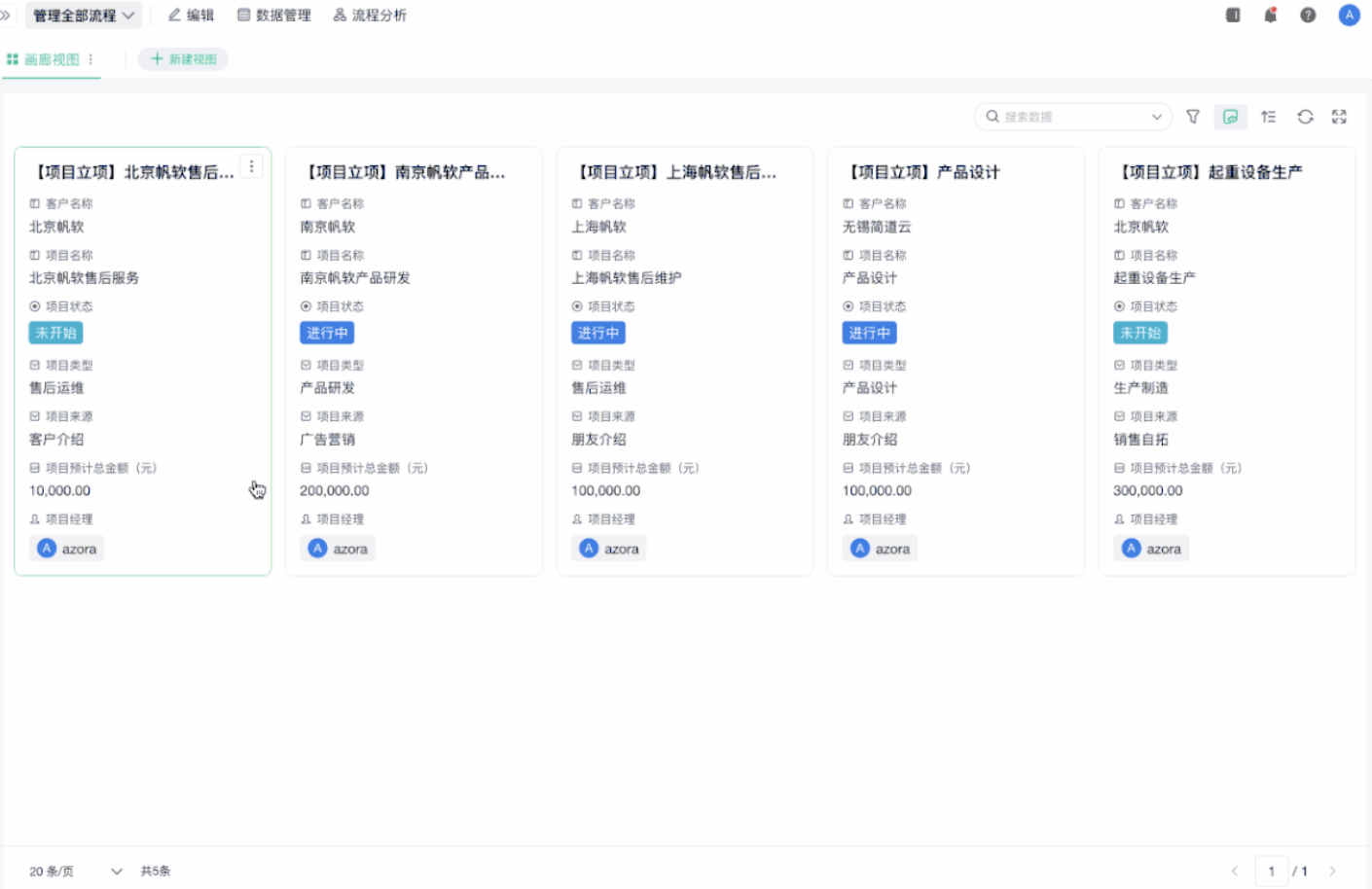Expand the sidebar with the double chevron
The image size is (1372, 889).
[x=6, y=16]
